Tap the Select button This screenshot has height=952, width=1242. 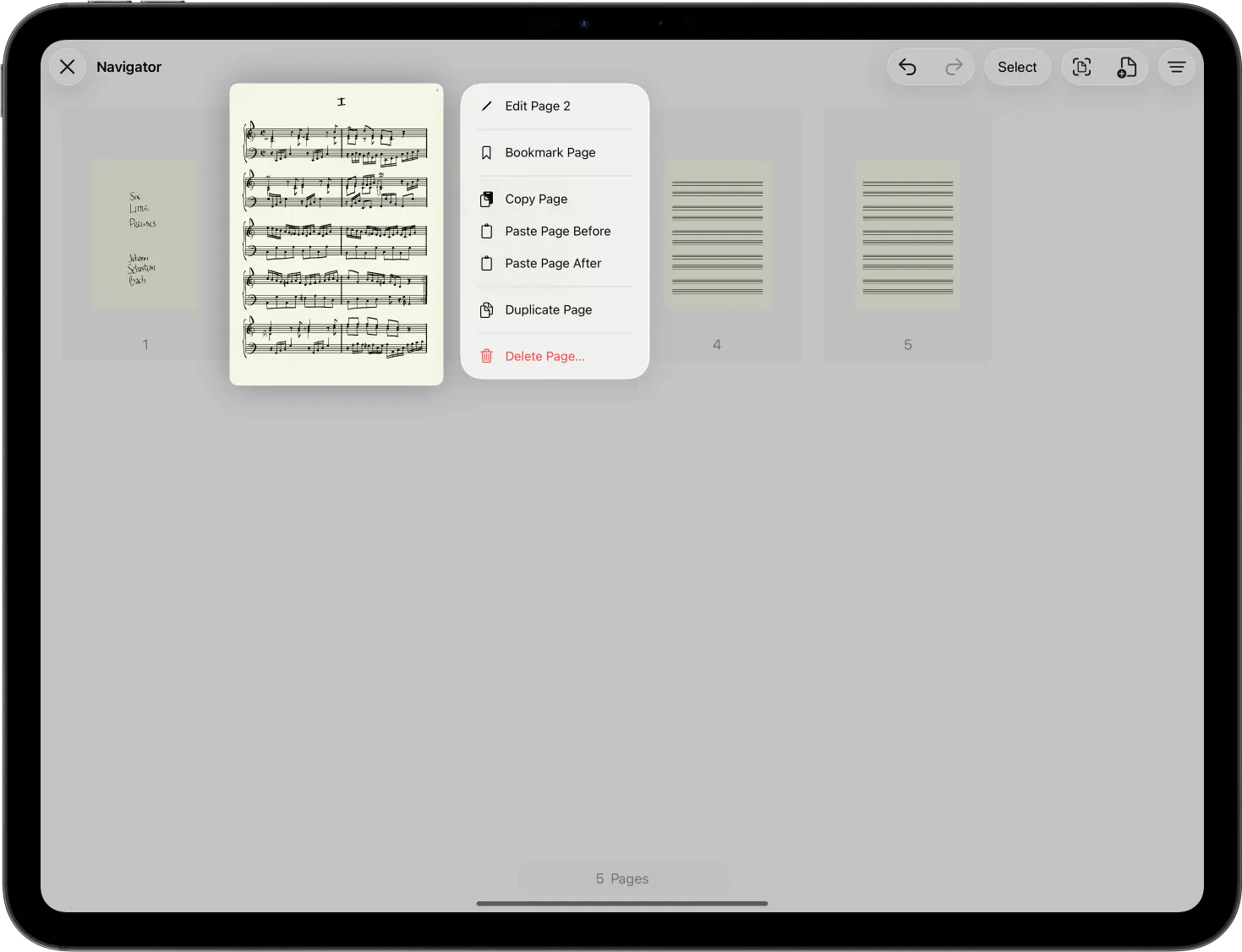[1017, 67]
